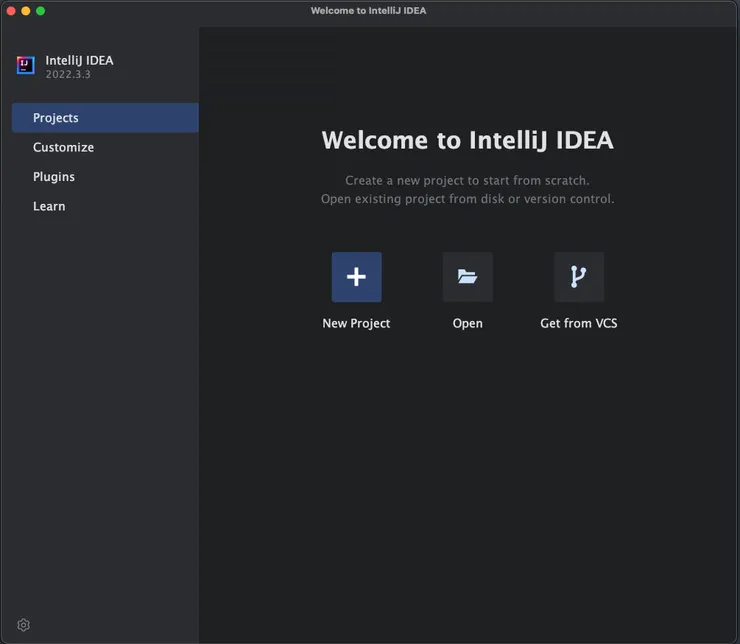Select the Projects tab in sidebar
This screenshot has width=740, height=644.
coord(105,117)
